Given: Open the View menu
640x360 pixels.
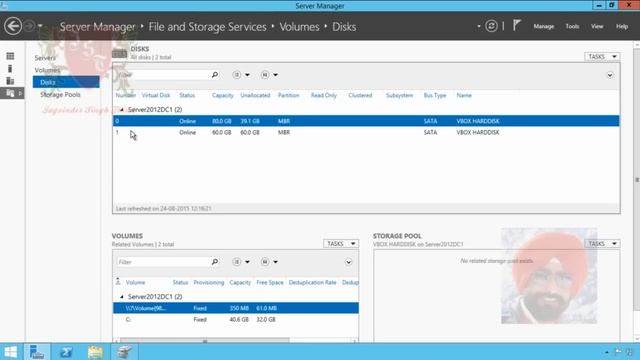Looking at the screenshot, I should point(597,27).
